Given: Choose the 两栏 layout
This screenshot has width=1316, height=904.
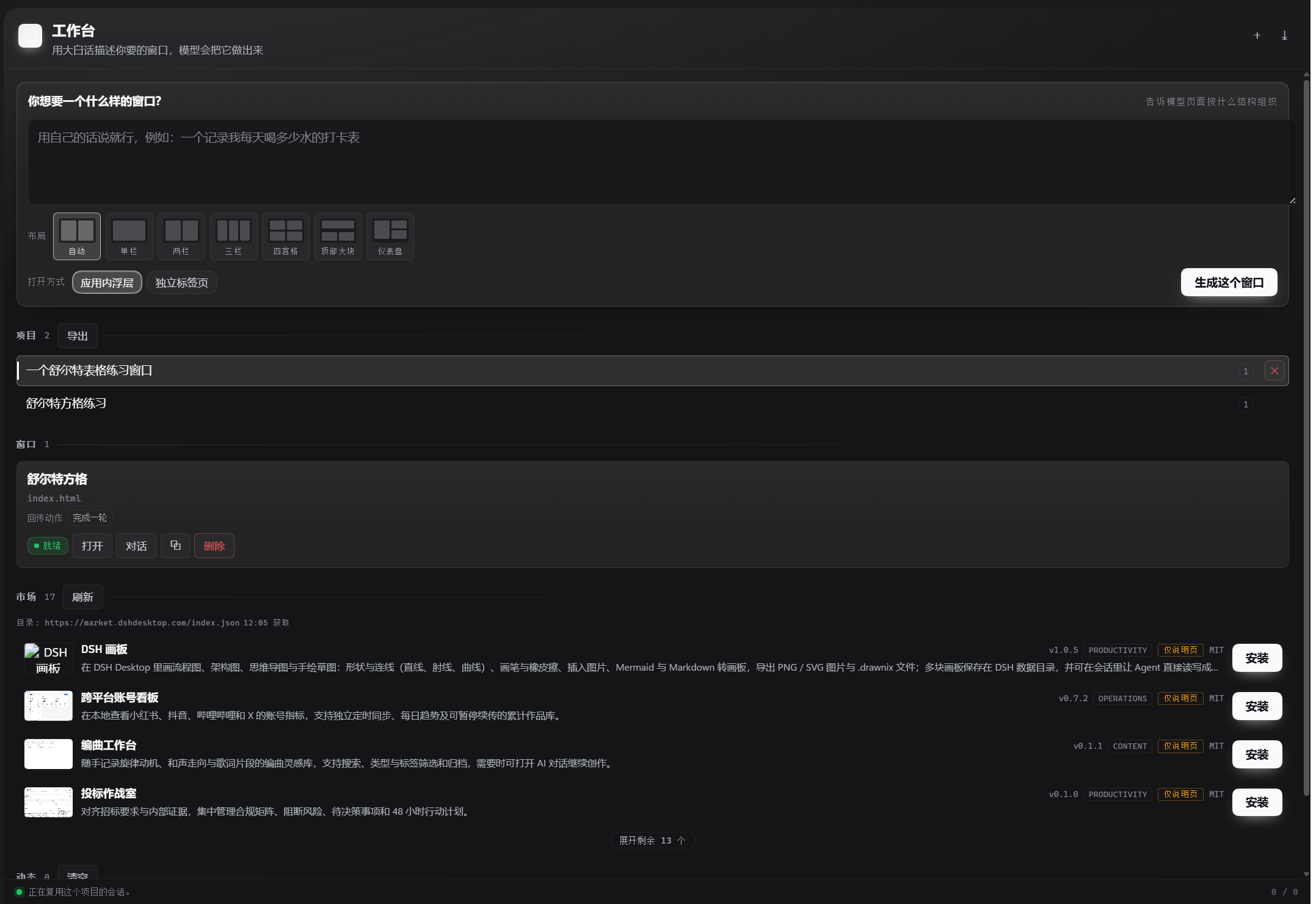Looking at the screenshot, I should coord(181,236).
